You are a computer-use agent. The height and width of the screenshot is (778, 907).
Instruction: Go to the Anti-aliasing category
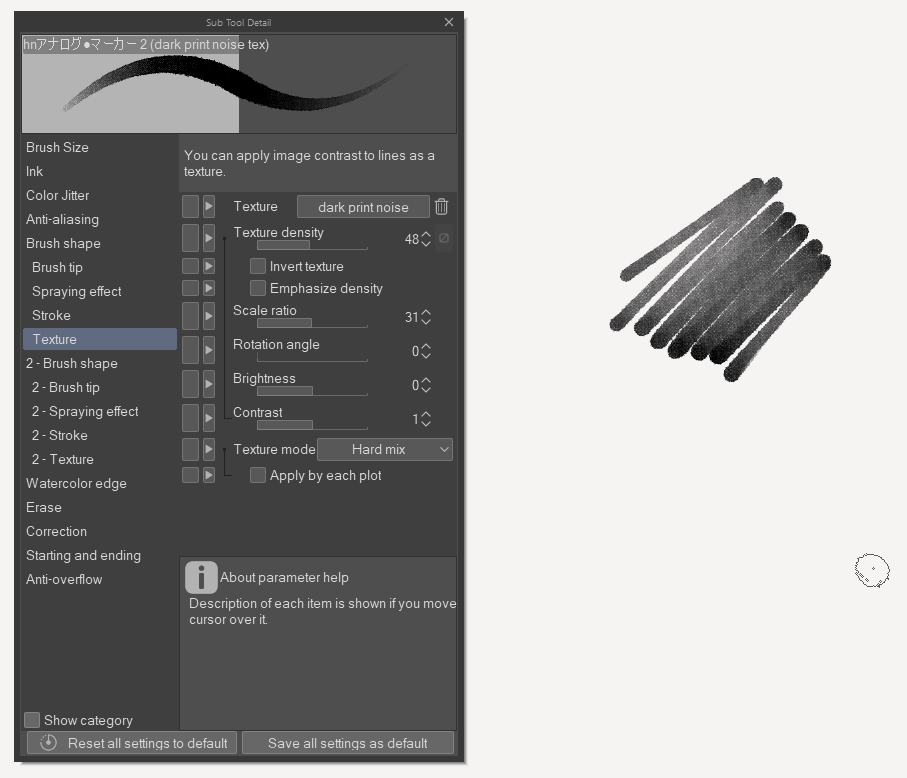[99, 219]
